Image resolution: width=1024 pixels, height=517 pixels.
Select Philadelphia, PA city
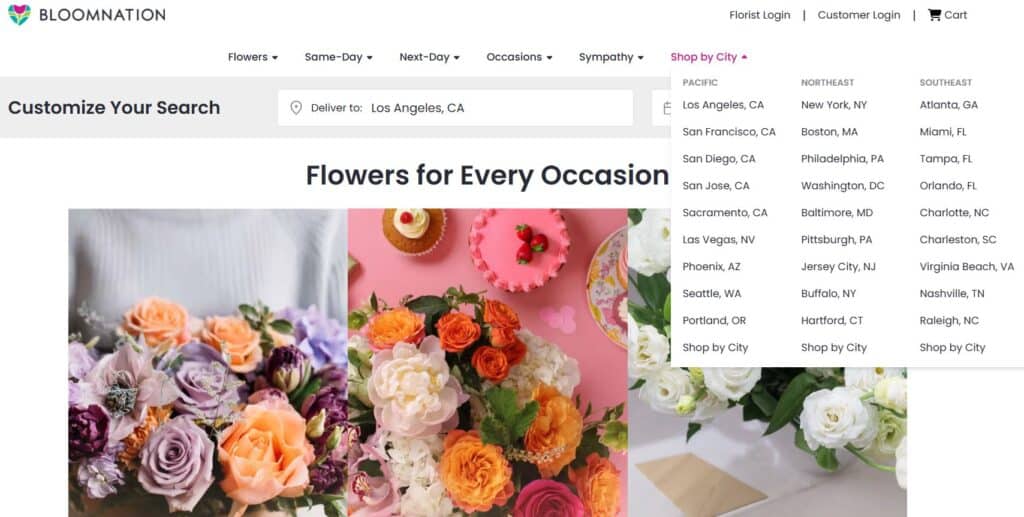point(842,159)
